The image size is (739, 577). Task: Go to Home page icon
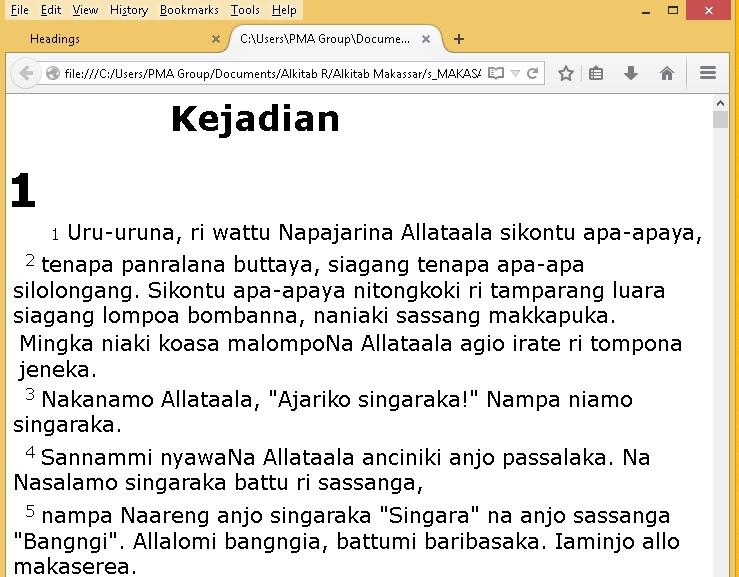(666, 74)
